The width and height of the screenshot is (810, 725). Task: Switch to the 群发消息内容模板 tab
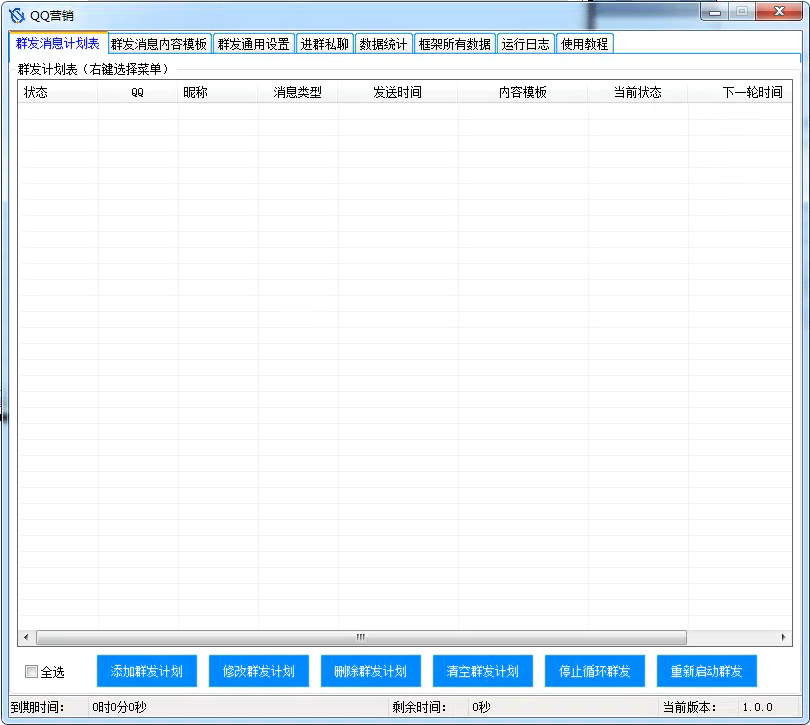pyautogui.click(x=159, y=44)
